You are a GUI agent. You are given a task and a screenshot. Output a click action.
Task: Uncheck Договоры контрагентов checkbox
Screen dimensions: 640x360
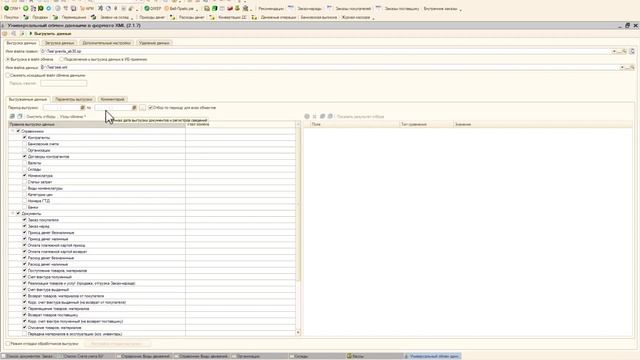pos(24,156)
